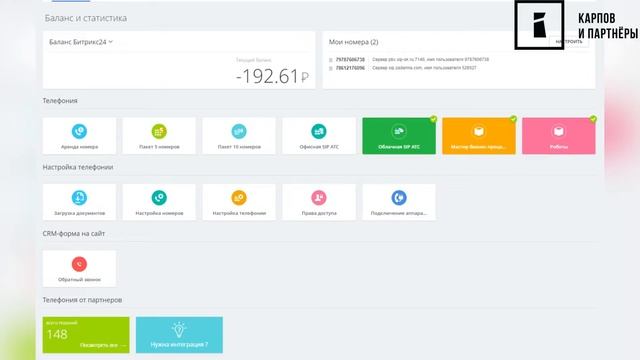640x360 pixels.
Task: Go to the Настройка номеров tile
Action: click(159, 202)
